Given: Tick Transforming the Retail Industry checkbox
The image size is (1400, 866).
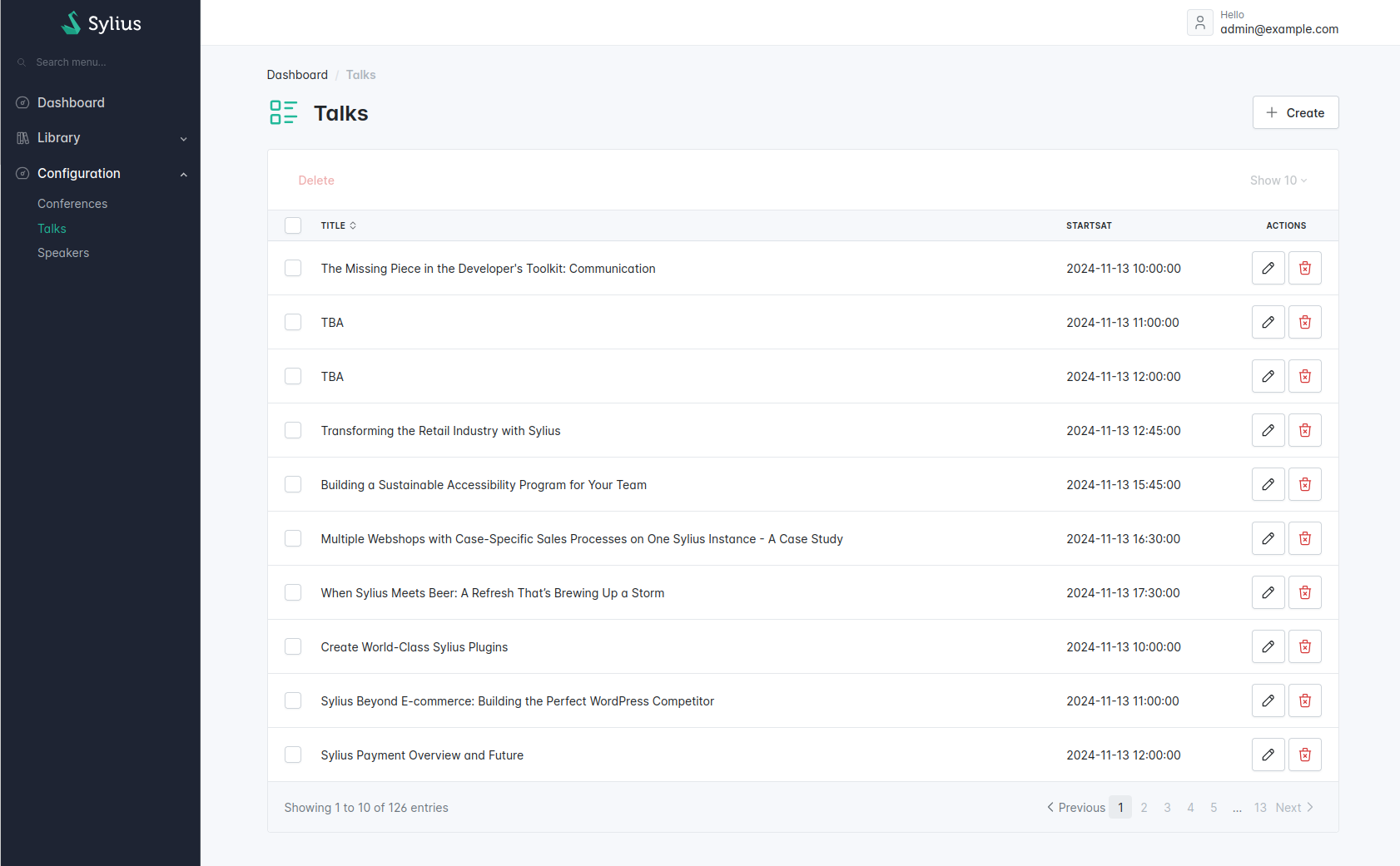Looking at the screenshot, I should (x=293, y=430).
